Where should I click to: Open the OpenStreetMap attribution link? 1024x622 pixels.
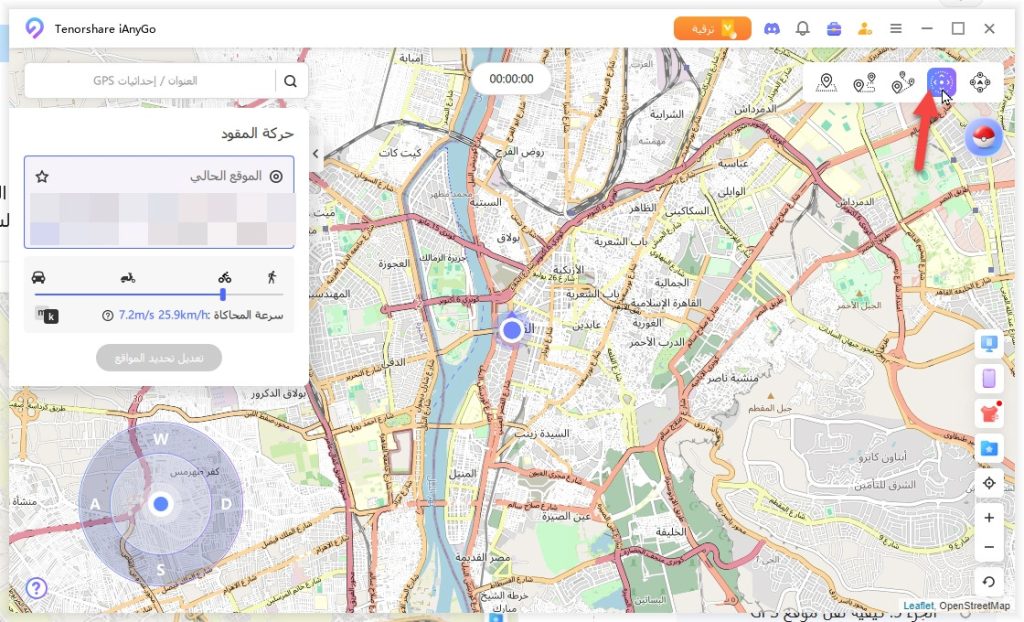[x=974, y=606]
